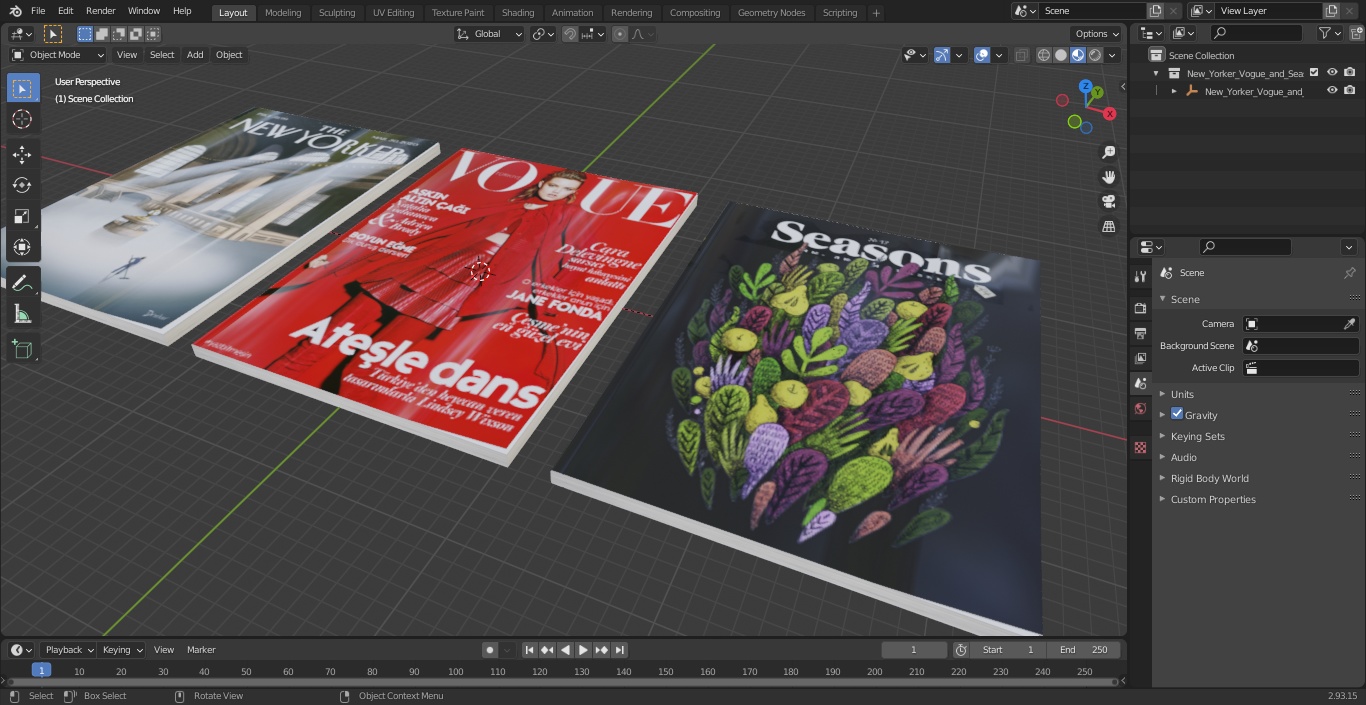Open the World properties tab
The image size is (1366, 705).
1140,408
